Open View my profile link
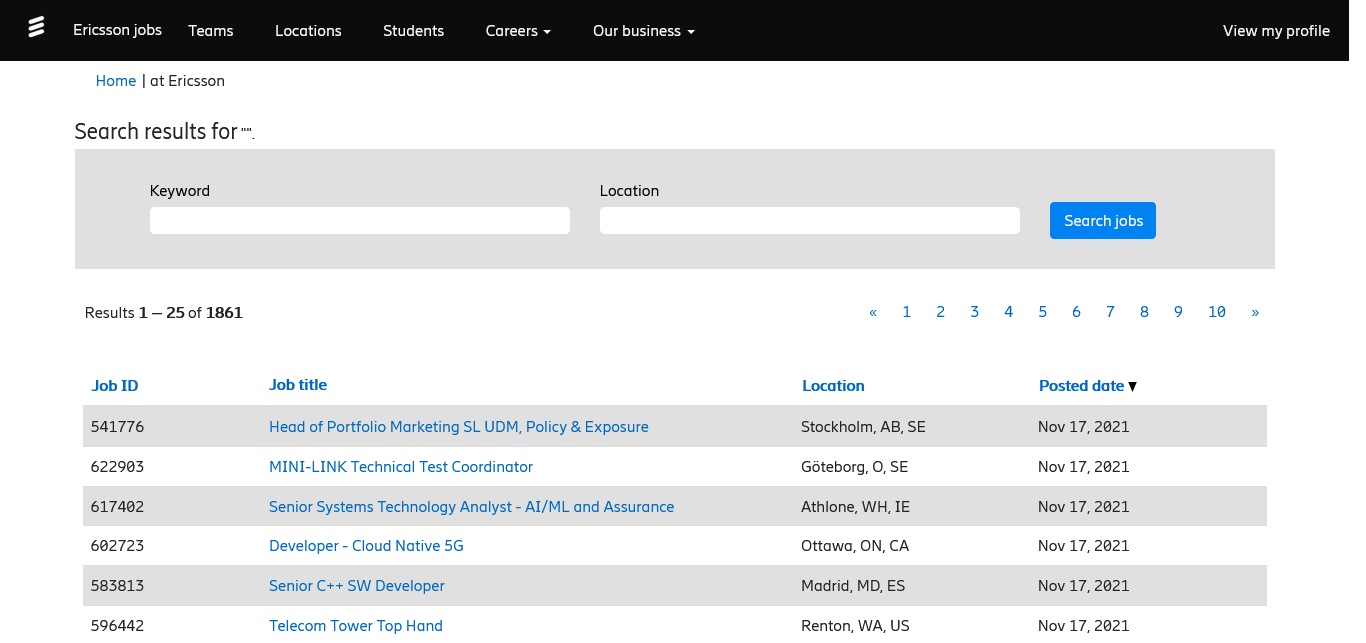Image resolution: width=1366 pixels, height=643 pixels. [1276, 31]
